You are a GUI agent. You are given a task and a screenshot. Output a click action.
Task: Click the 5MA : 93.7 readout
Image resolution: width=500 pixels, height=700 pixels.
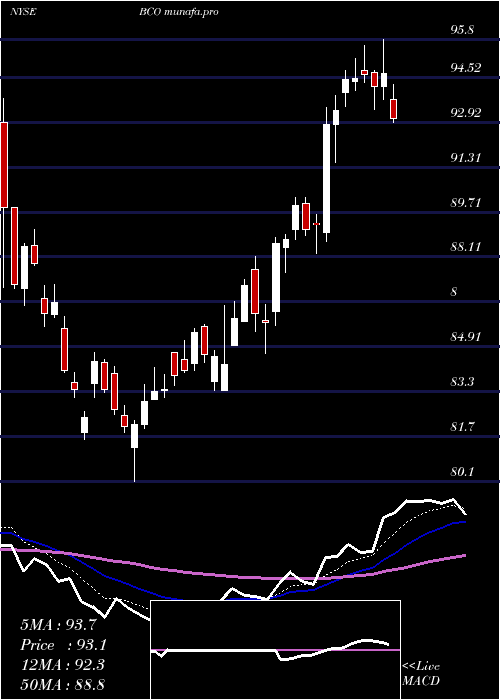tap(58, 625)
